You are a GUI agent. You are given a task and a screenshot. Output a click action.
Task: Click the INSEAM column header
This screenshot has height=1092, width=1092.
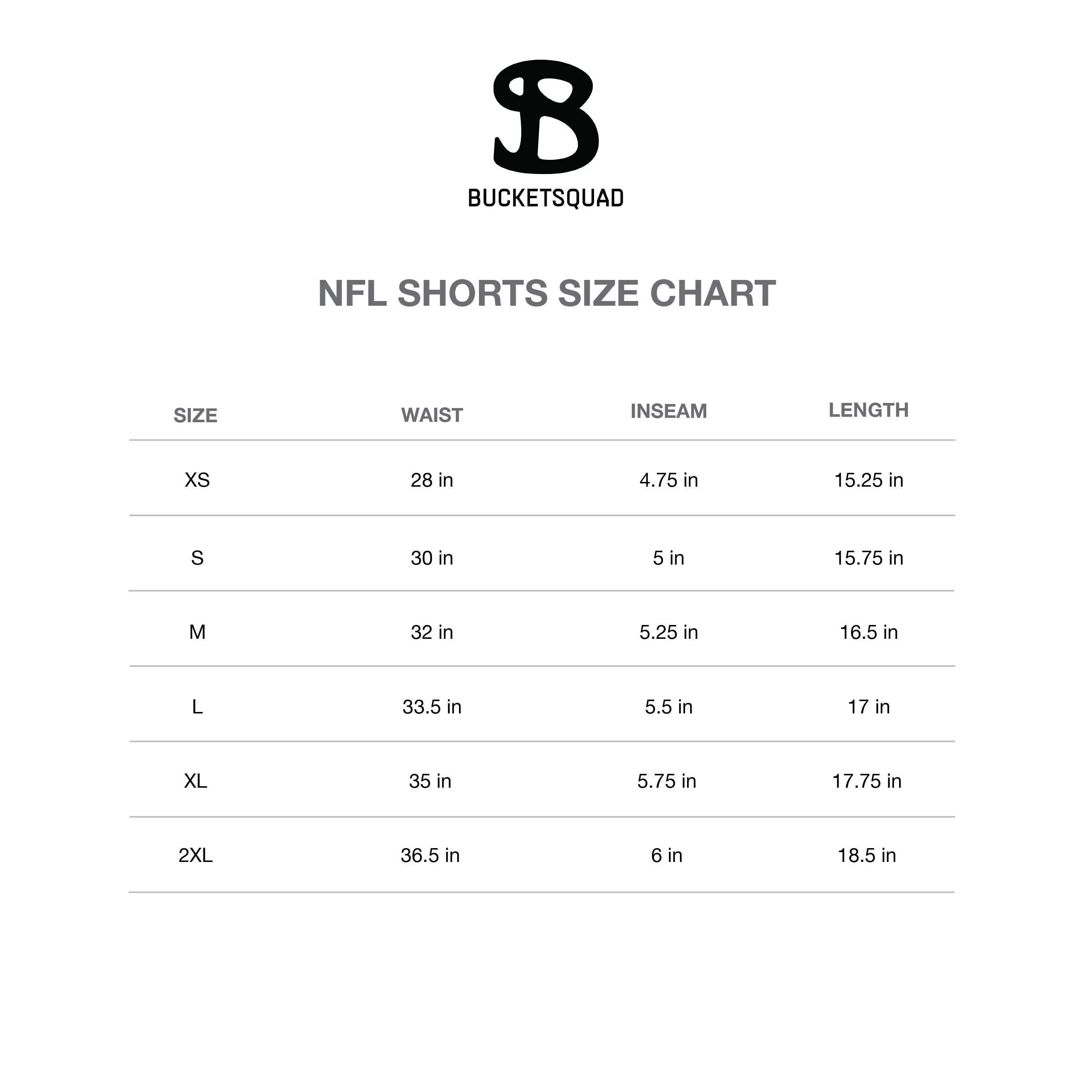pos(668,411)
